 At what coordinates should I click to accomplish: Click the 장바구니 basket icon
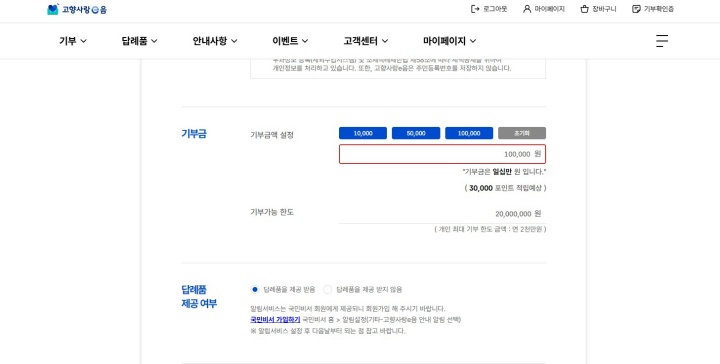click(584, 9)
